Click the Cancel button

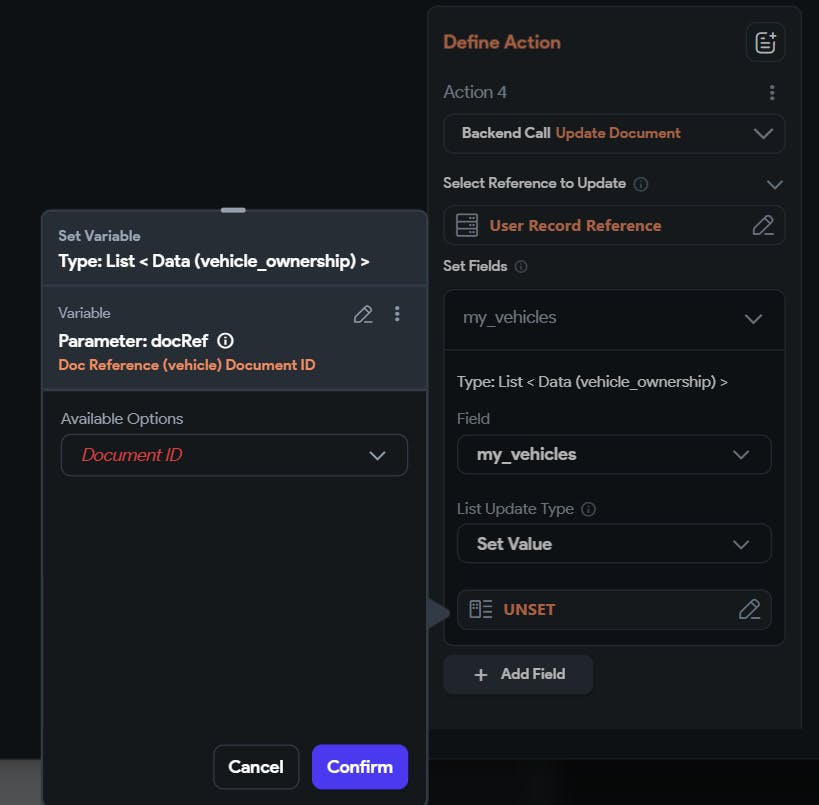(x=255, y=767)
